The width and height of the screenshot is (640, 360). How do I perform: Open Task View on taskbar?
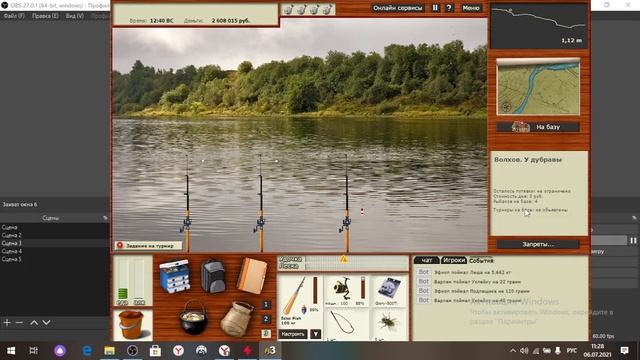click(33, 351)
